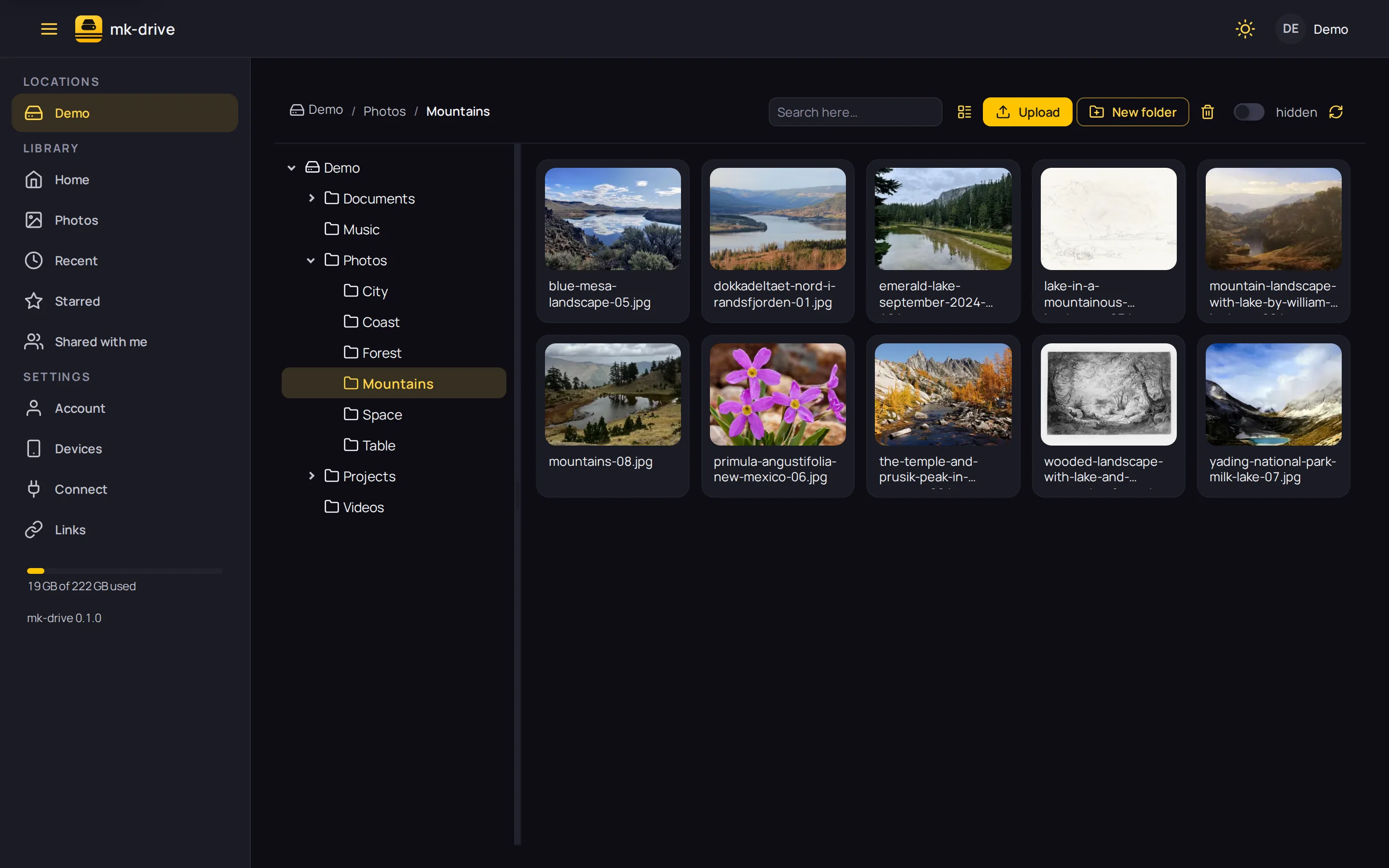
Task: Open Connect settings
Action: click(124, 489)
